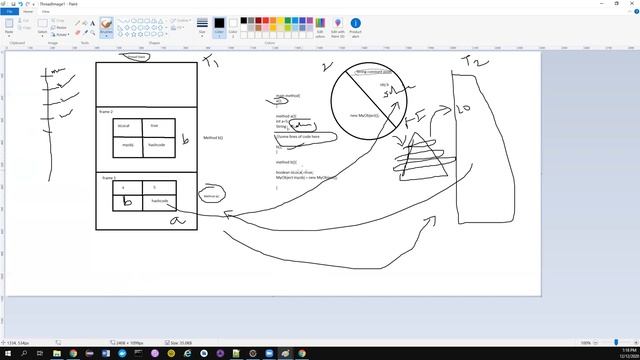This screenshot has height=360, width=640.
Task: Click the zoom out minus button
Action: 596,343
